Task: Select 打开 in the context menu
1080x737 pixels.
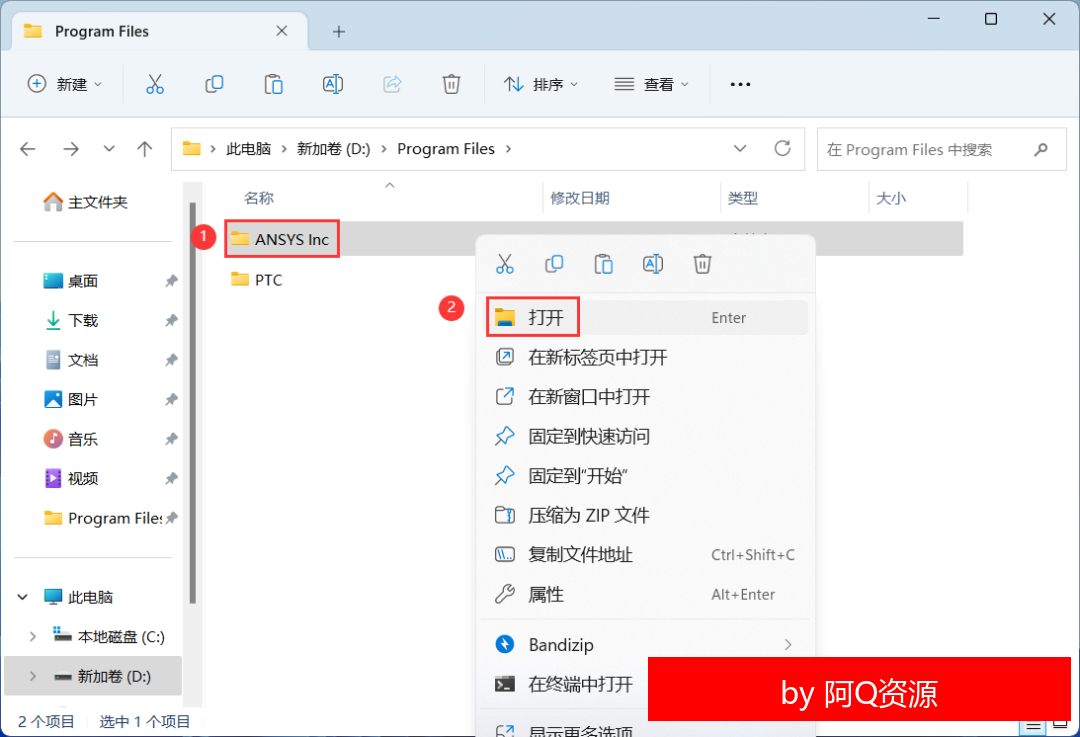Action: click(x=546, y=318)
